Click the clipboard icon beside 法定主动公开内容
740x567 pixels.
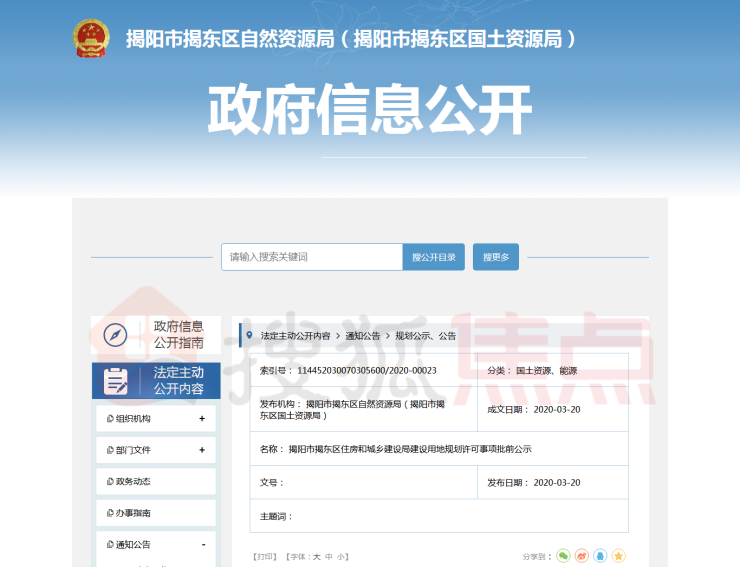(116, 381)
